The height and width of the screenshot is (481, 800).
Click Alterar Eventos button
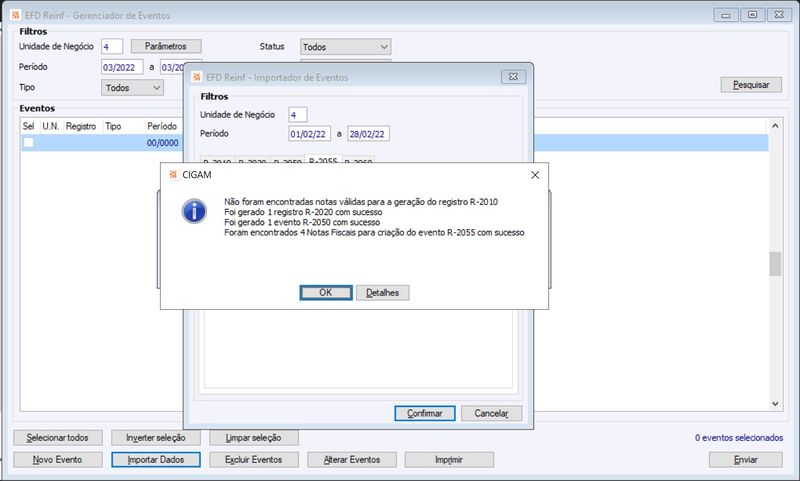[352, 460]
